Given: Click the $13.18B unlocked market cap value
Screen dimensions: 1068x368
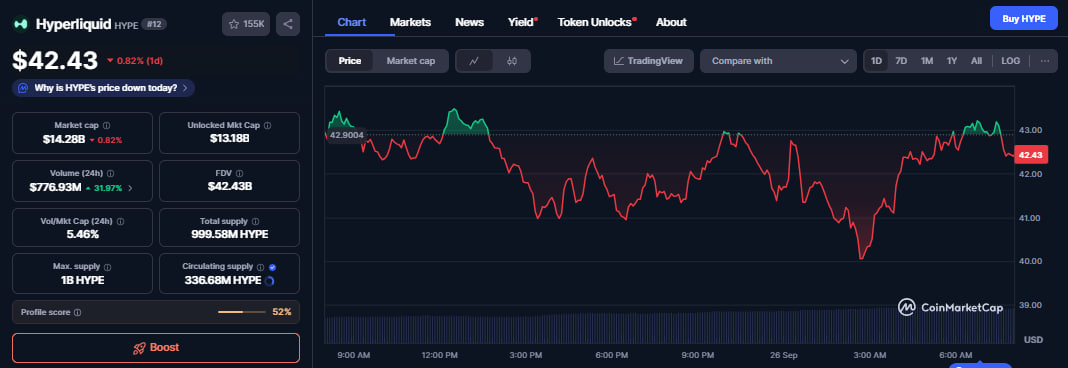Looking at the screenshot, I should point(230,139).
